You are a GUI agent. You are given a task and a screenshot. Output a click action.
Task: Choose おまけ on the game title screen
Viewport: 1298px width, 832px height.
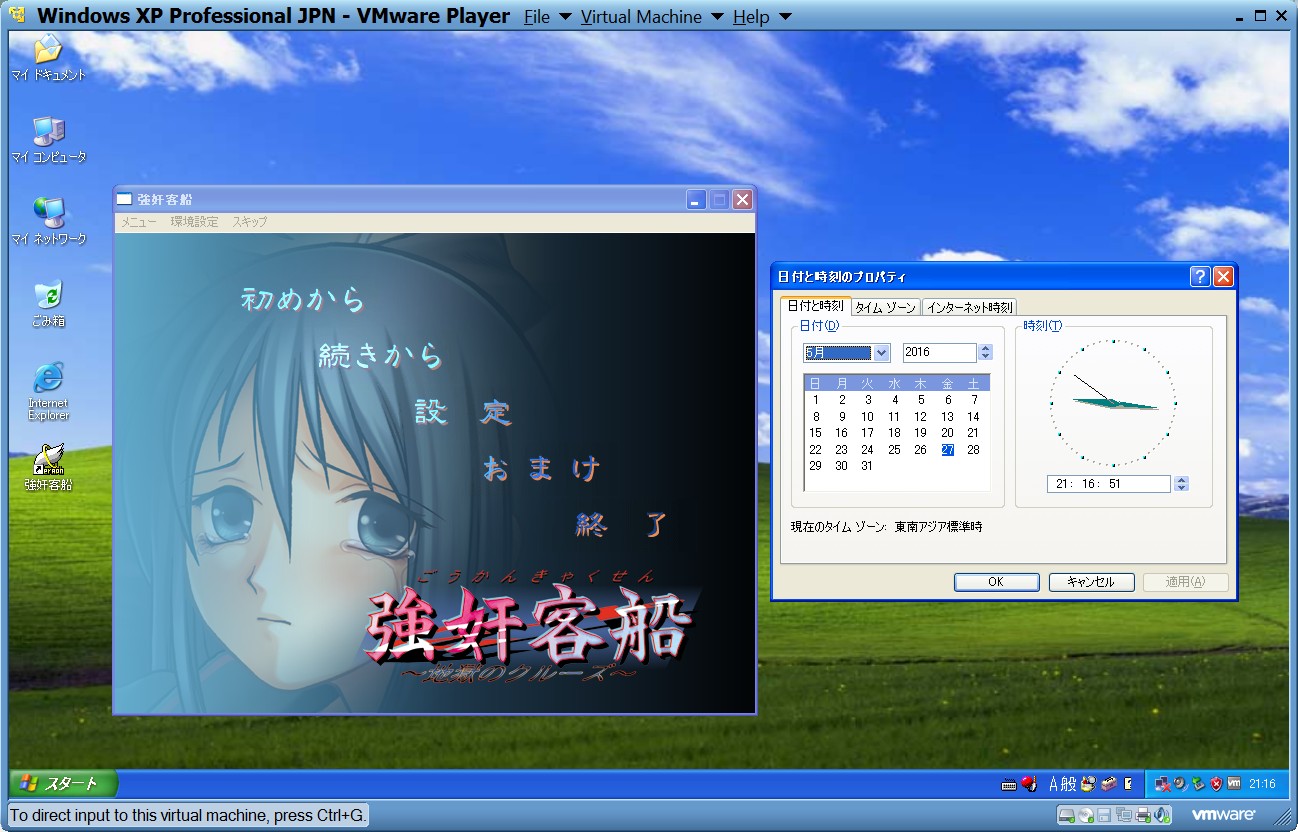[x=541, y=469]
